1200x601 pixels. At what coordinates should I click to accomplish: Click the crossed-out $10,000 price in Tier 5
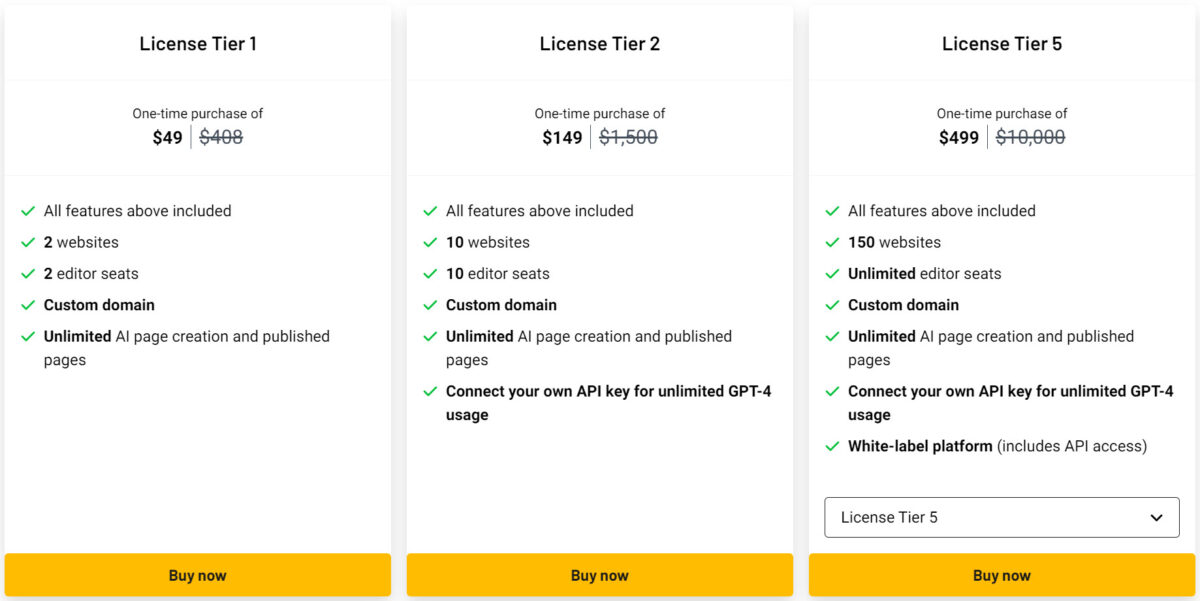tap(1032, 137)
